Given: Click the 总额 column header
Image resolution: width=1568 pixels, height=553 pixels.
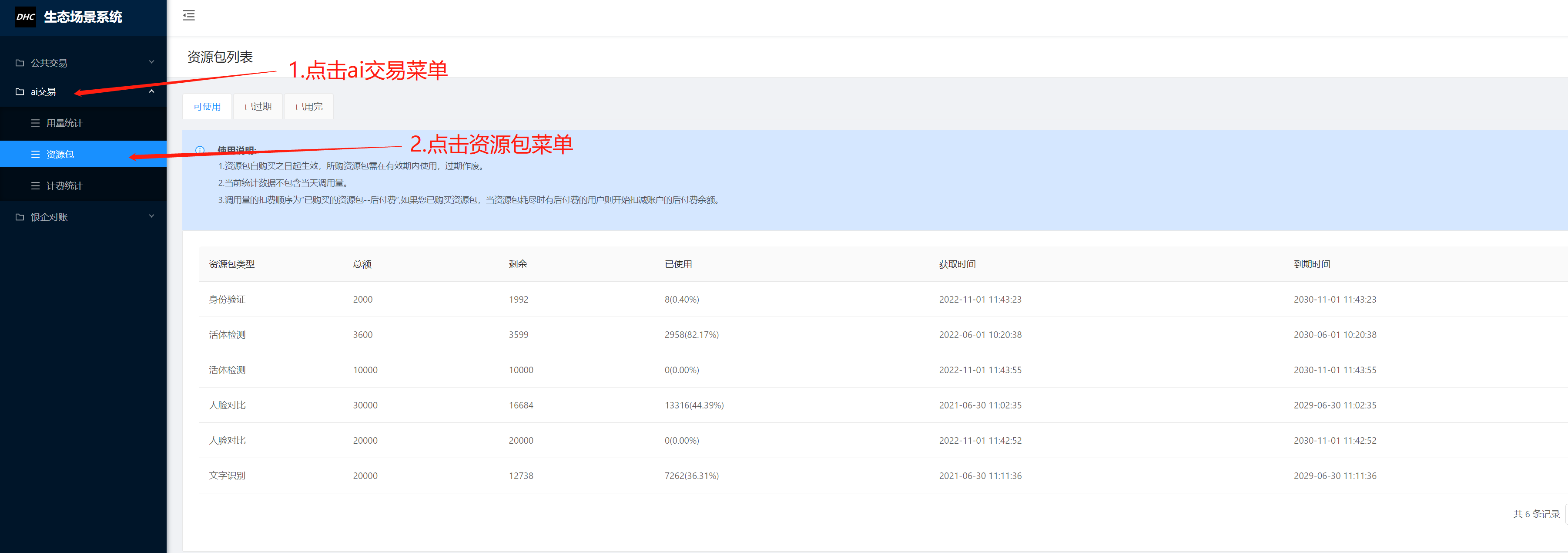Looking at the screenshot, I should (362, 264).
